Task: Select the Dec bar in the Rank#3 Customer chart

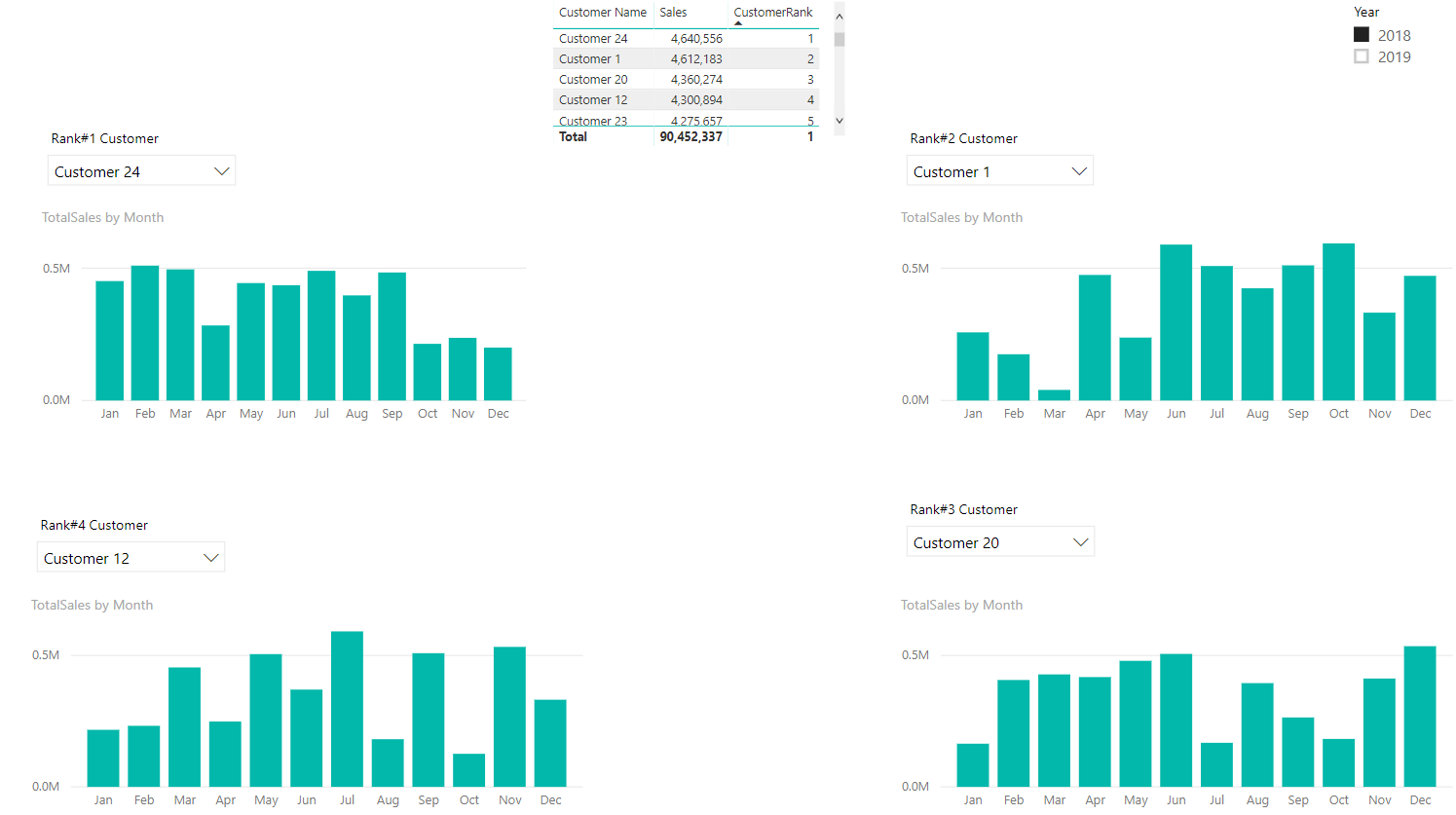Action: 1420,717
